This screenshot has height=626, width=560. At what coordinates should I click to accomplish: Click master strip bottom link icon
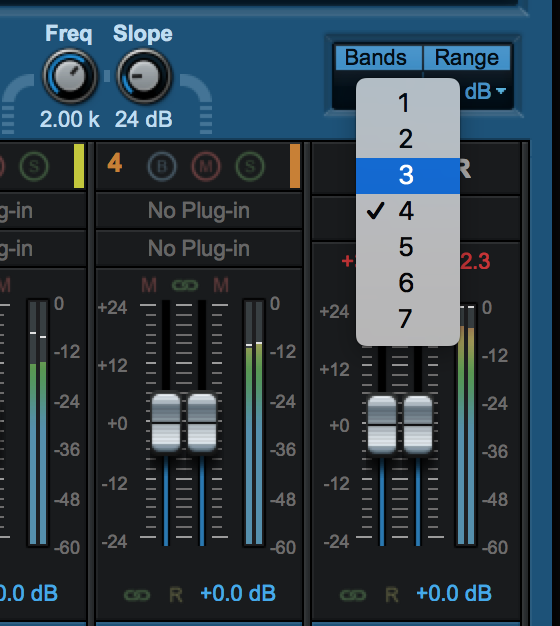tap(353, 595)
